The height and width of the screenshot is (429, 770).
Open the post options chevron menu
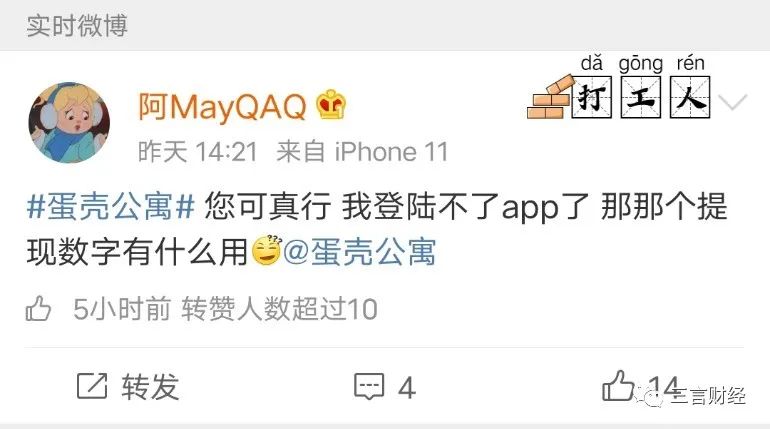pyautogui.click(x=732, y=102)
